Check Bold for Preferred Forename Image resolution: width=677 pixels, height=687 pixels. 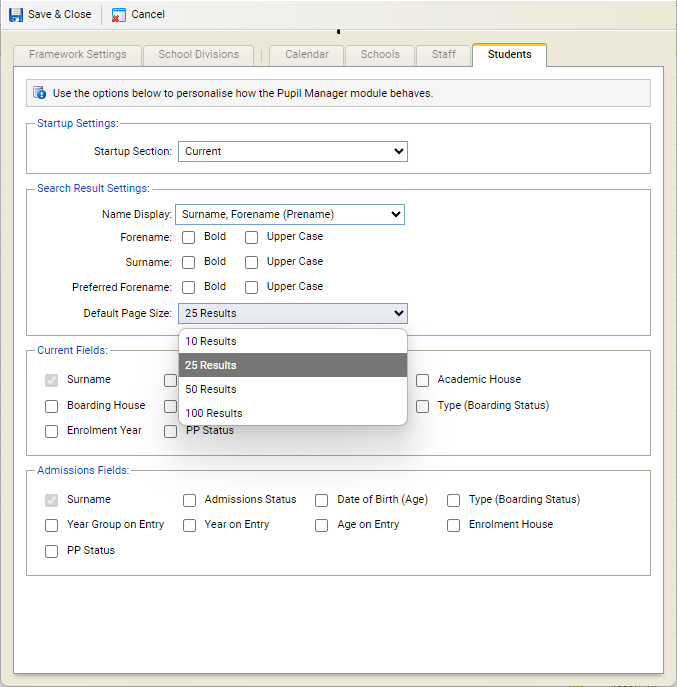coord(189,287)
